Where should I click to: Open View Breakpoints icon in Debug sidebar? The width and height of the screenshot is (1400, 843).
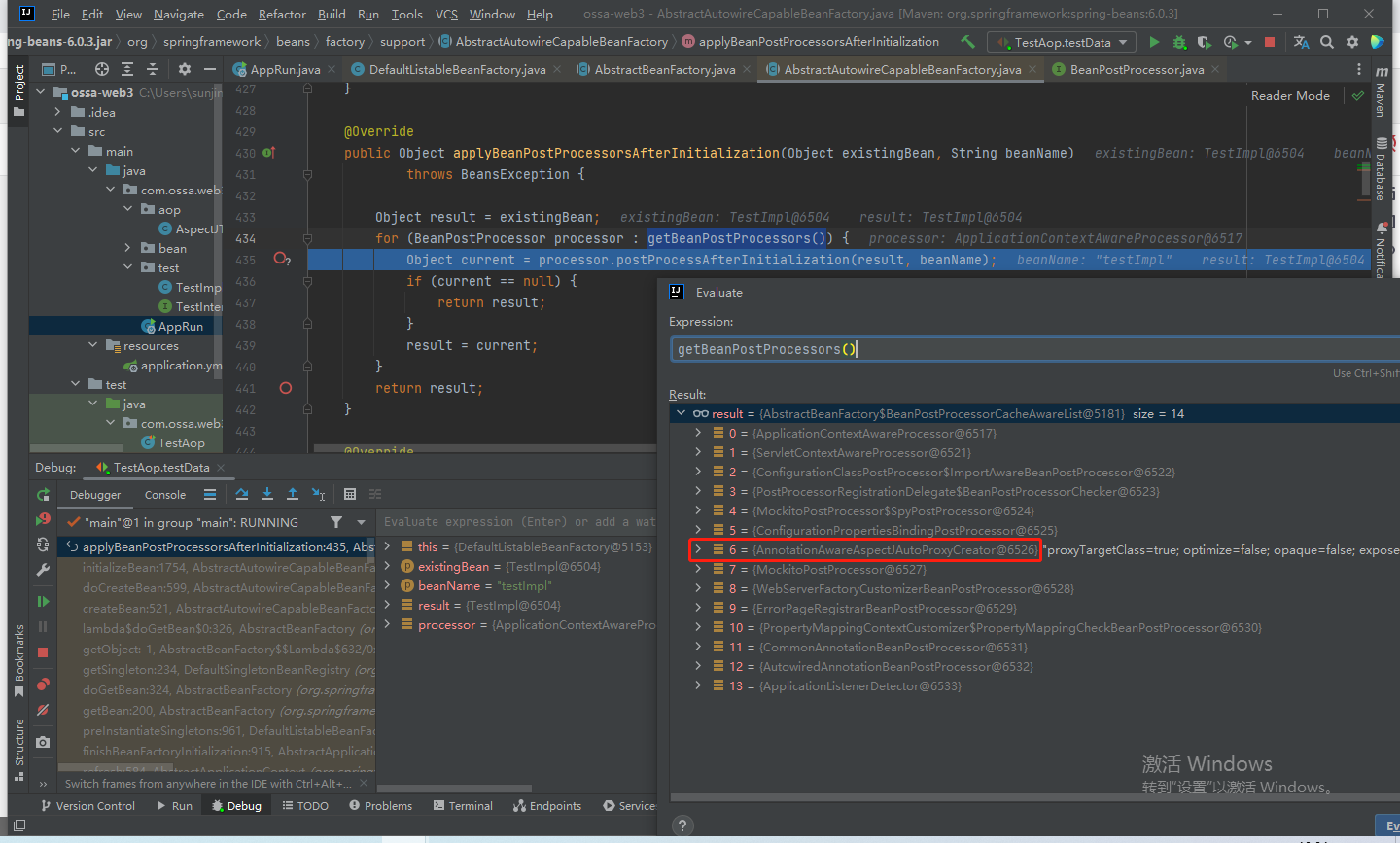(x=43, y=685)
